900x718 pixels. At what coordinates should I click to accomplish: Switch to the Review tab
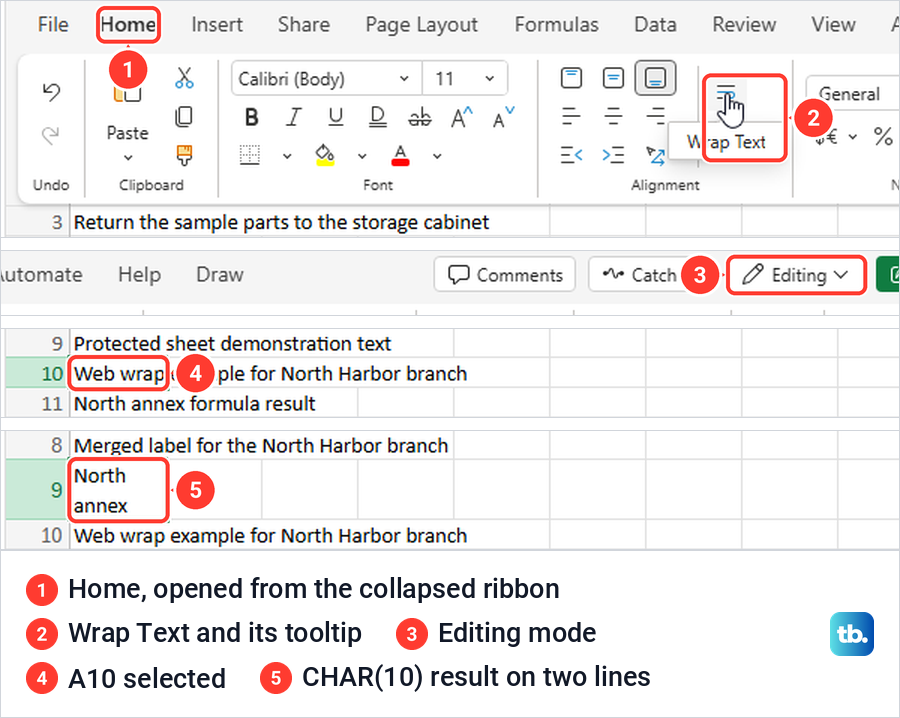click(x=744, y=25)
